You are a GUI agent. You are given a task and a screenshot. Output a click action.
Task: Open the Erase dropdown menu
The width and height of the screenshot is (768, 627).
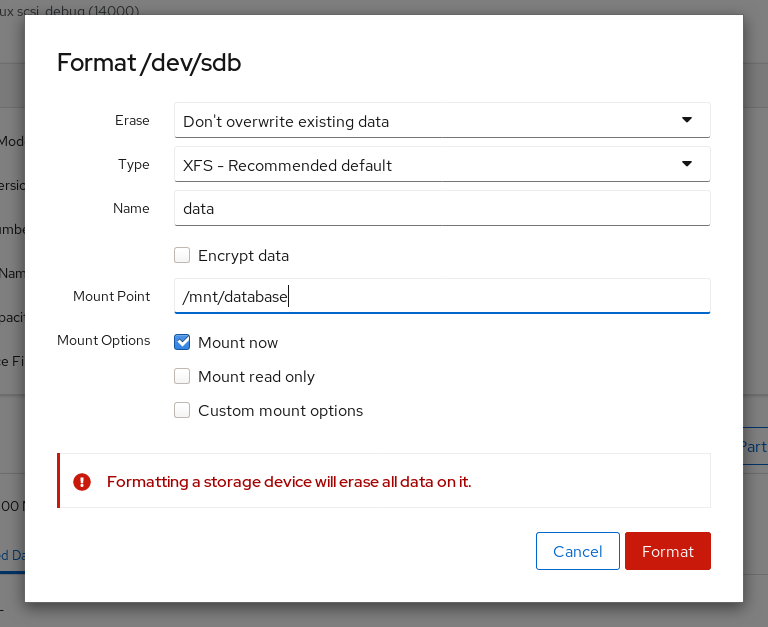[442, 121]
